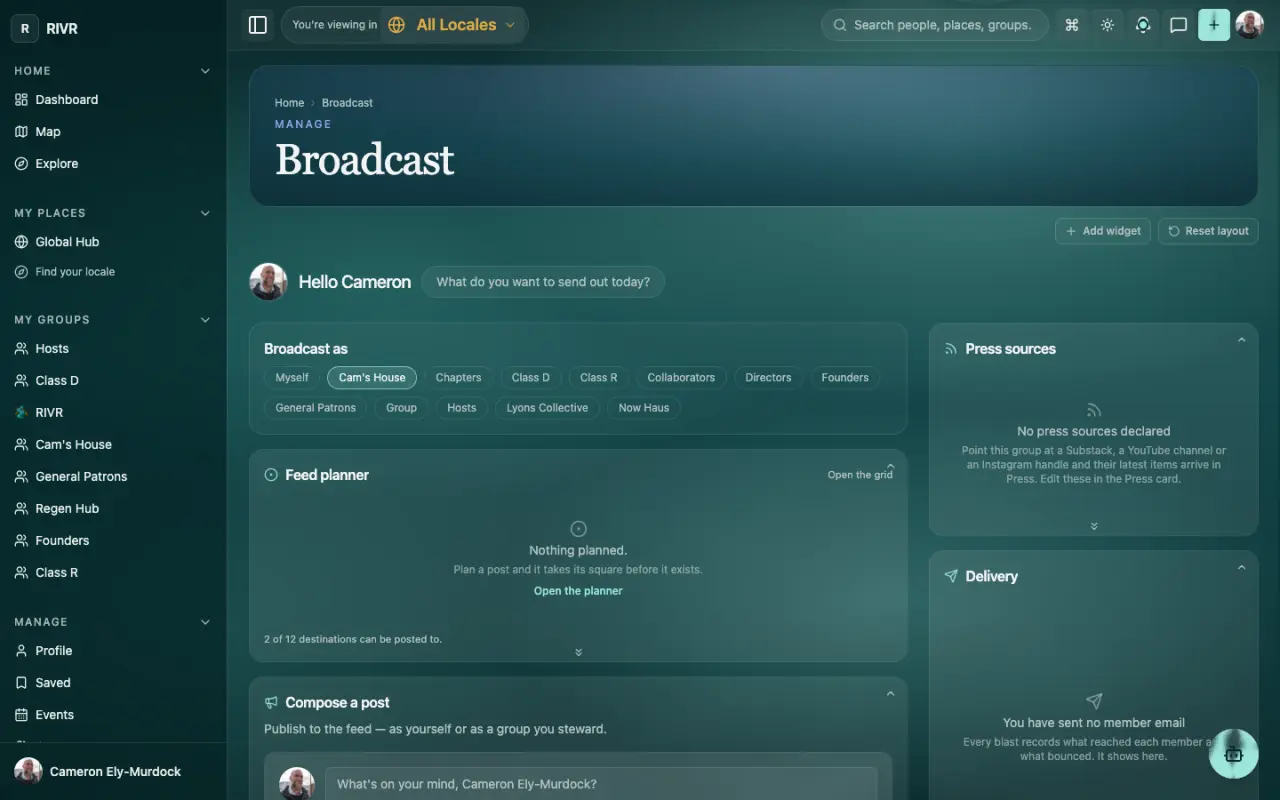
Task: Open the user avatar in top bar
Action: 1250,25
